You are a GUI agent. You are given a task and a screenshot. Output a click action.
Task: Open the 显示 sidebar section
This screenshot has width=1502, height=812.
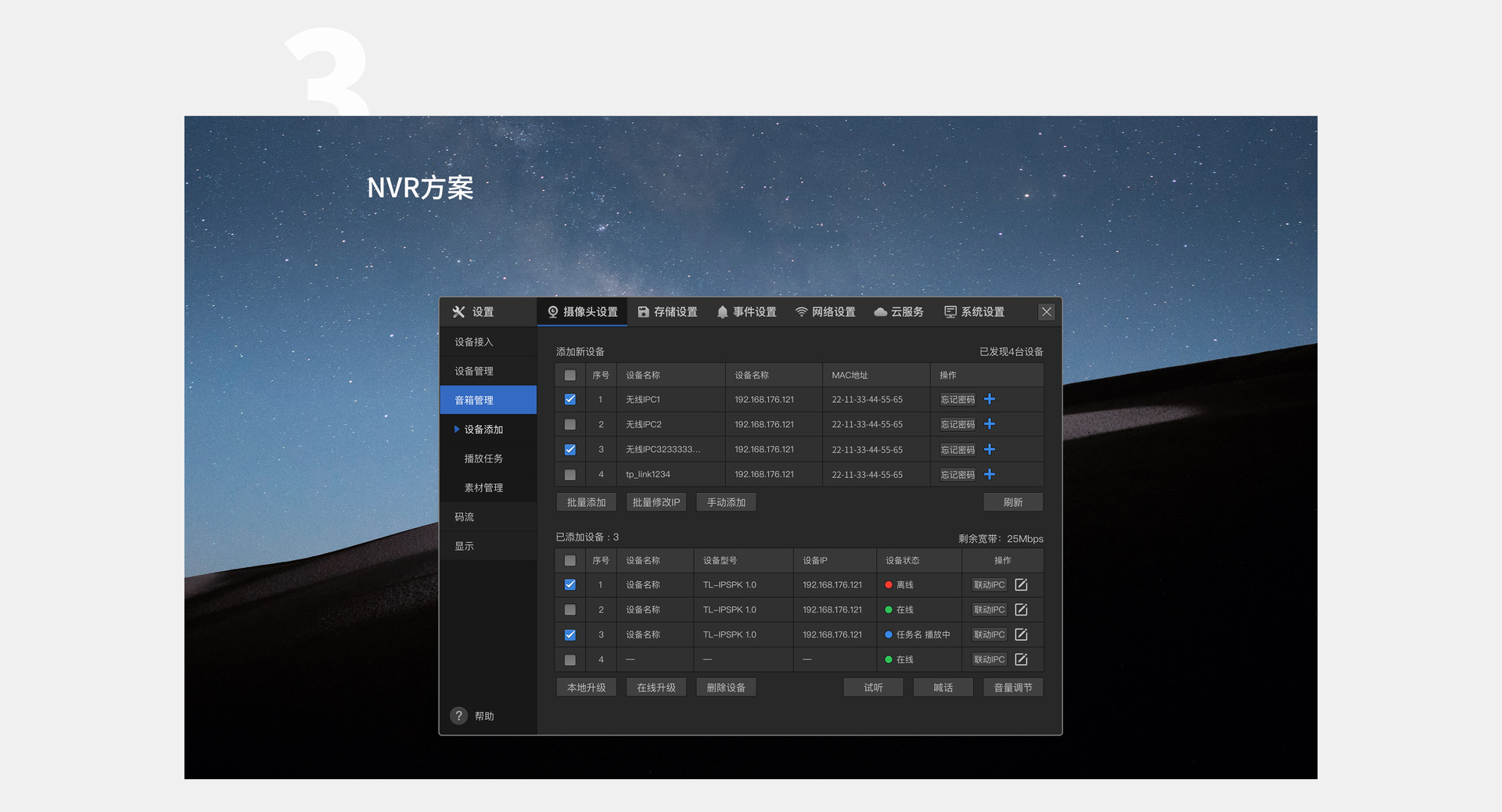click(x=465, y=546)
